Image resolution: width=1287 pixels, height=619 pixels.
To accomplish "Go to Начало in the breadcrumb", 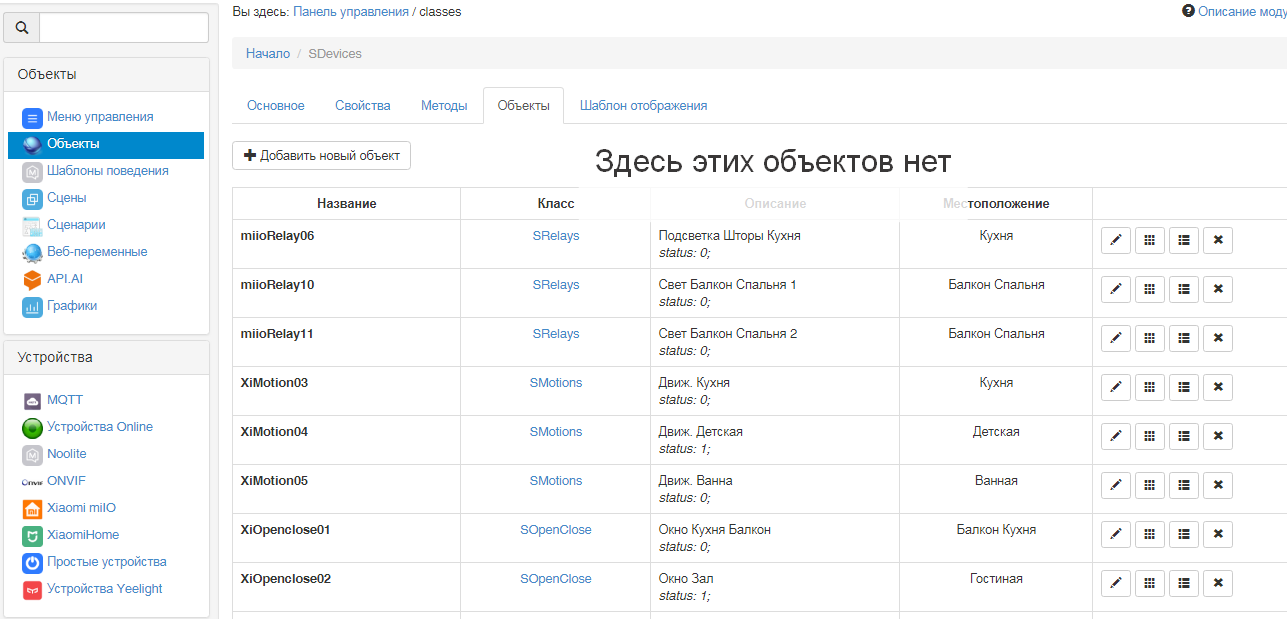I will [267, 54].
